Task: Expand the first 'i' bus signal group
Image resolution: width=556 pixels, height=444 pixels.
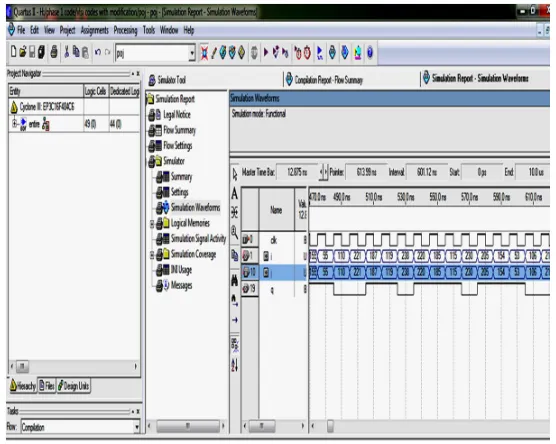Action: coord(266,256)
